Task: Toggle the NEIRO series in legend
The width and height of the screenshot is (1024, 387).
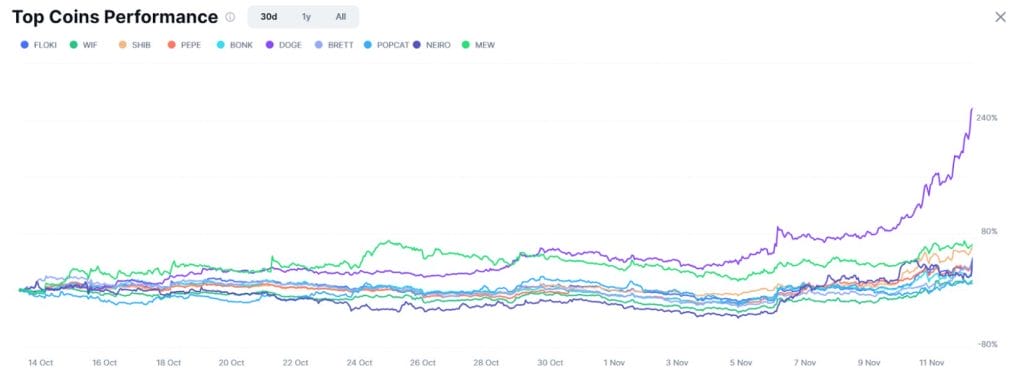Action: click(431, 45)
